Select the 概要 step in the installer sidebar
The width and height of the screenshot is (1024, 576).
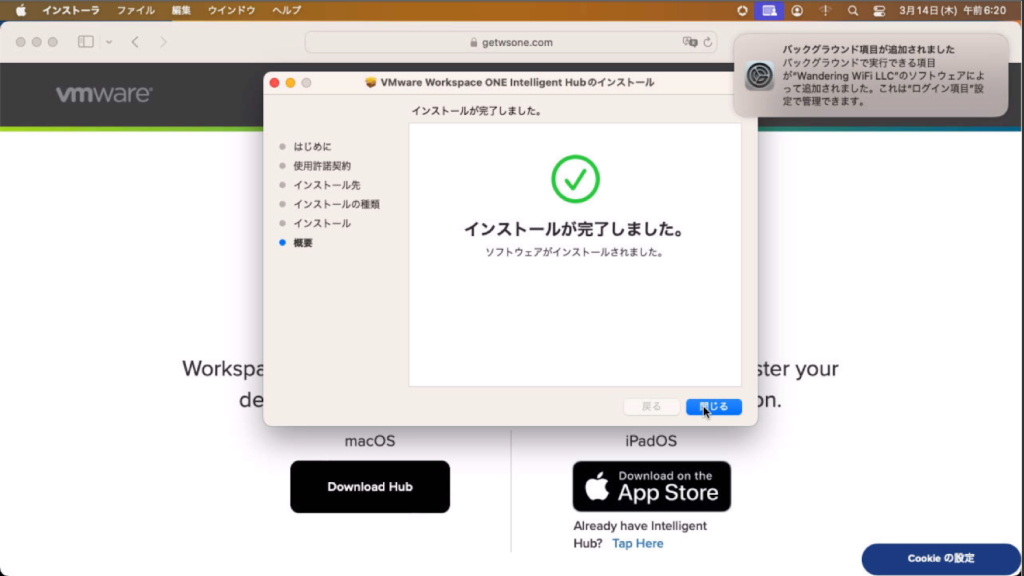(302, 242)
